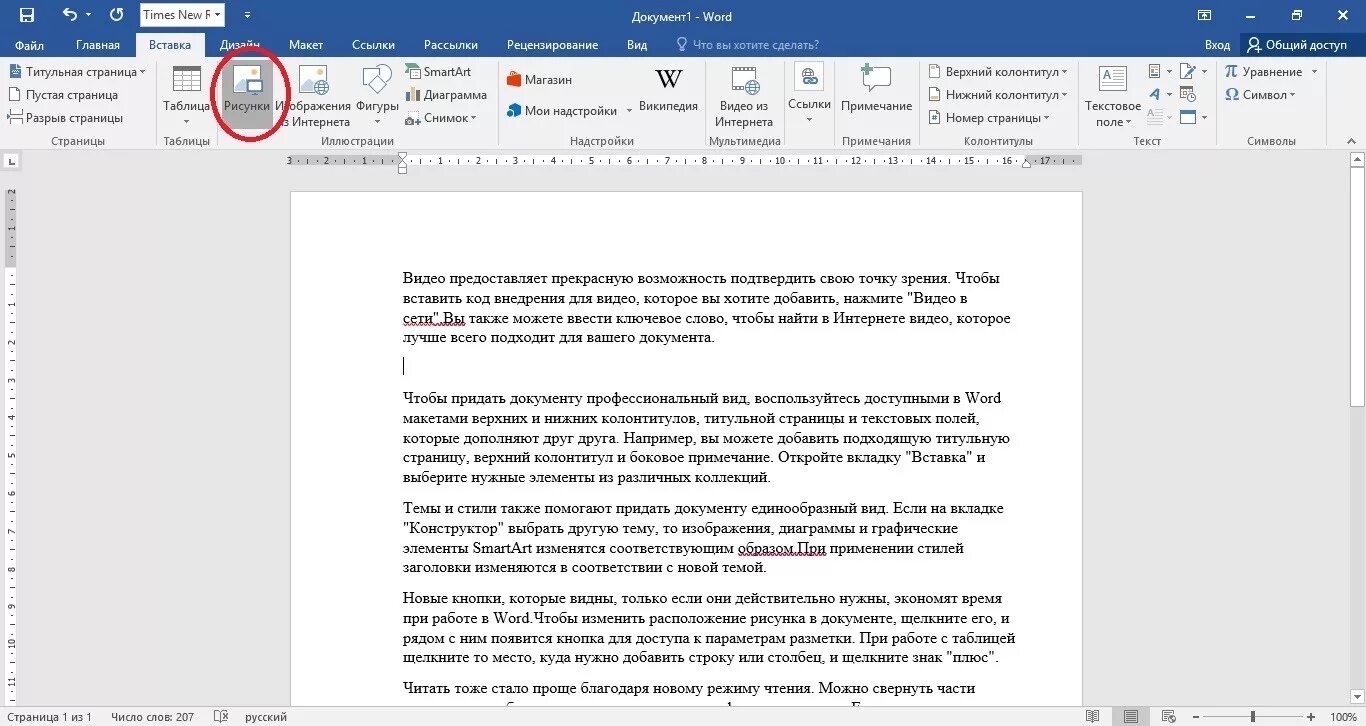Open the Символ dropdown
This screenshot has height=726, width=1366.
coord(1260,95)
